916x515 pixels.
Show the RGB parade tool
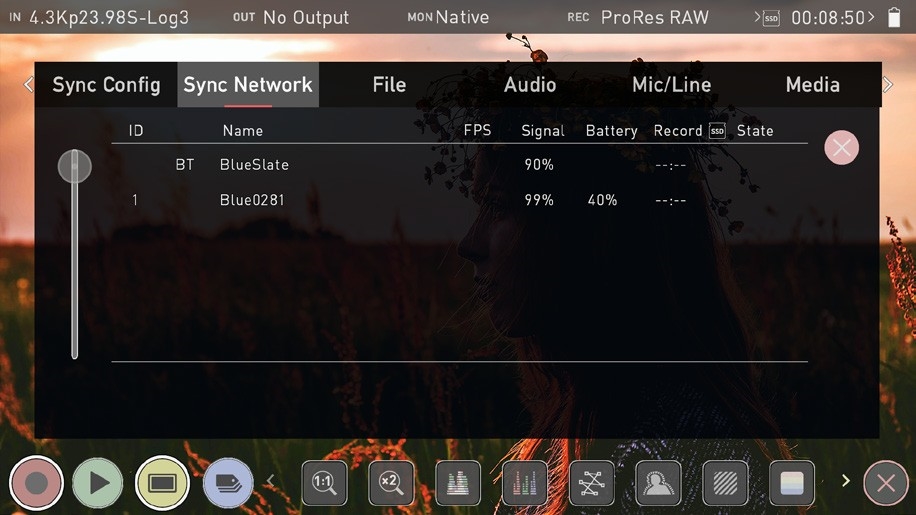pos(525,483)
